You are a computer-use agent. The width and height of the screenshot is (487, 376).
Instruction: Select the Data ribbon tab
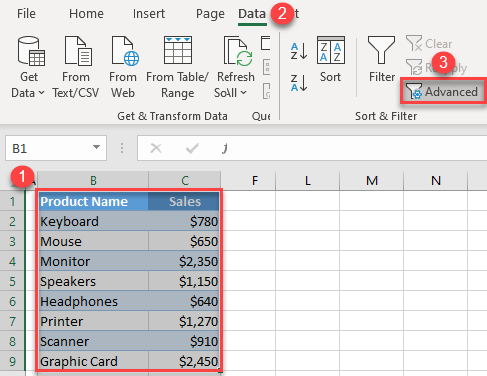coord(252,14)
